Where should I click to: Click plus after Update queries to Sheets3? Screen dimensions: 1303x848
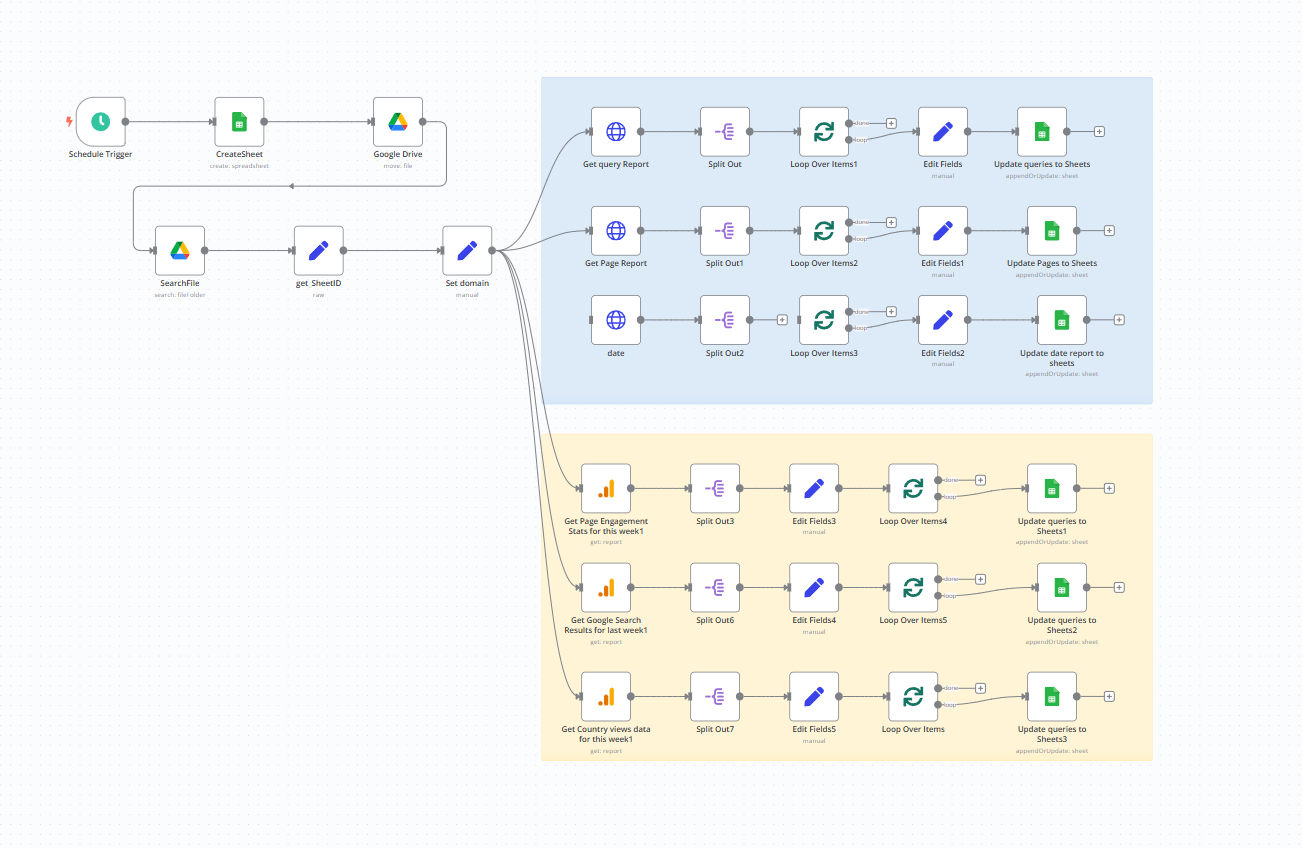coord(1109,697)
